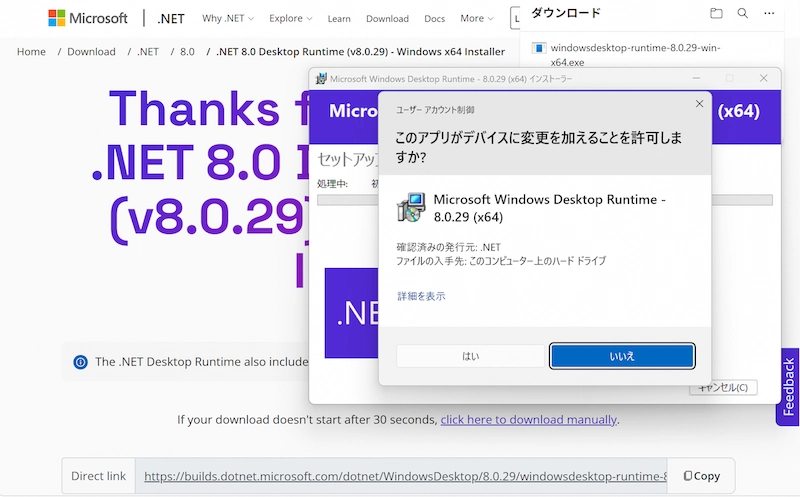This screenshot has height=497, width=800.
Task: Click the ダウンロード panel heading
Action: click(566, 13)
